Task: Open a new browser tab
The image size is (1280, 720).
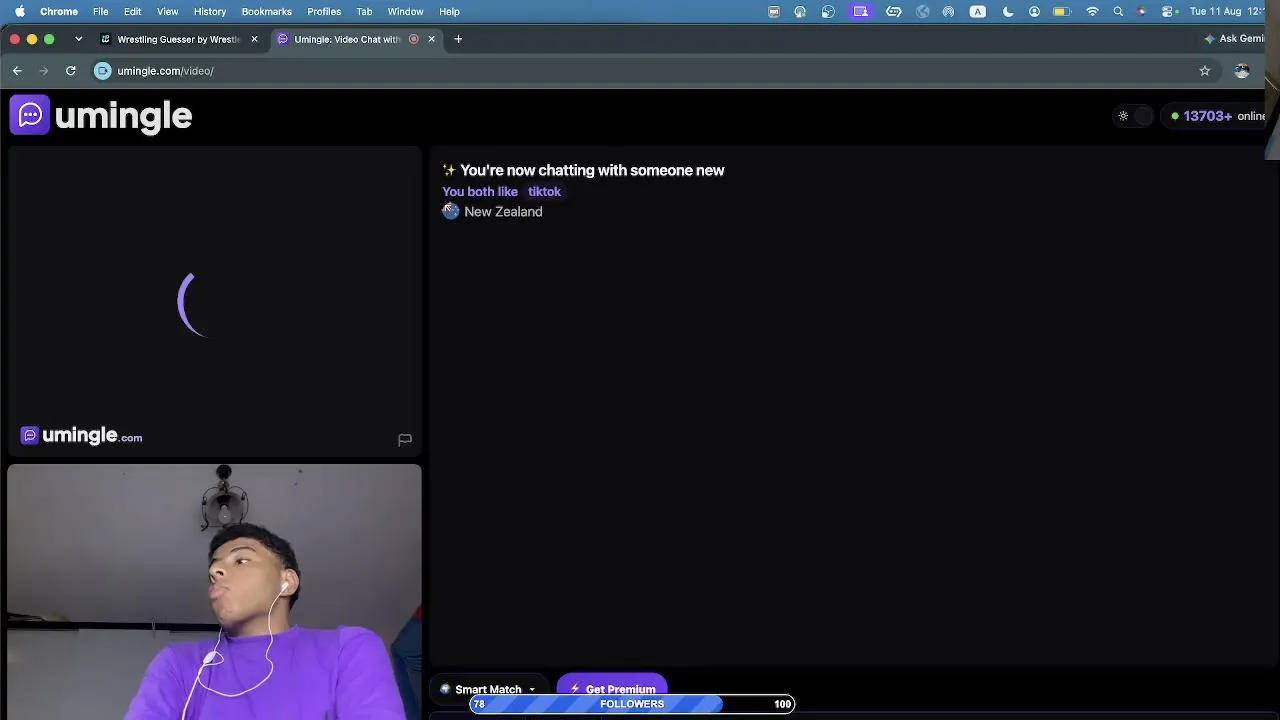Action: (458, 39)
